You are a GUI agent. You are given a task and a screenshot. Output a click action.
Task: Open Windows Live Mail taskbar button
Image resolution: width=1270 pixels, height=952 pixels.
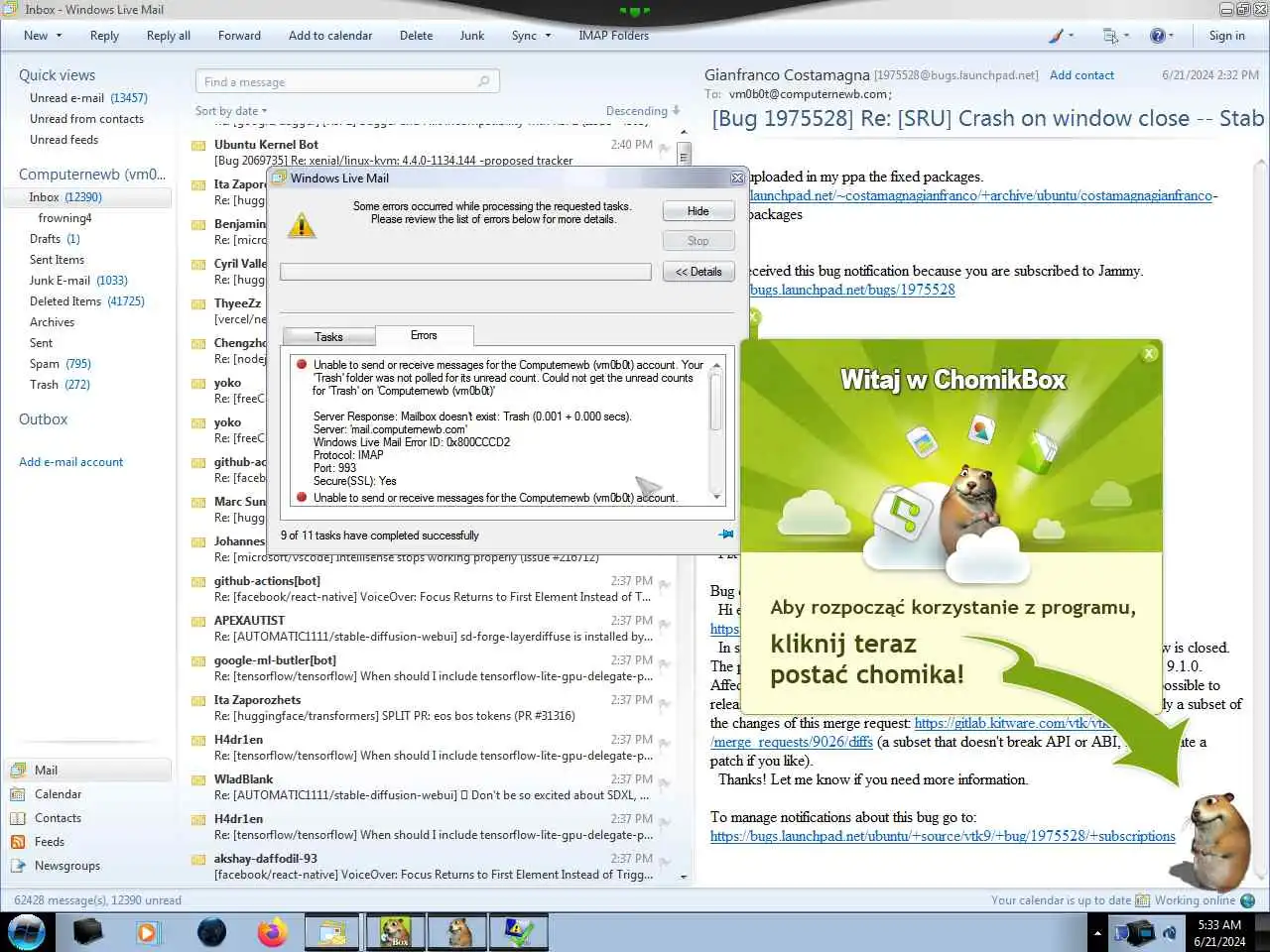(332, 932)
